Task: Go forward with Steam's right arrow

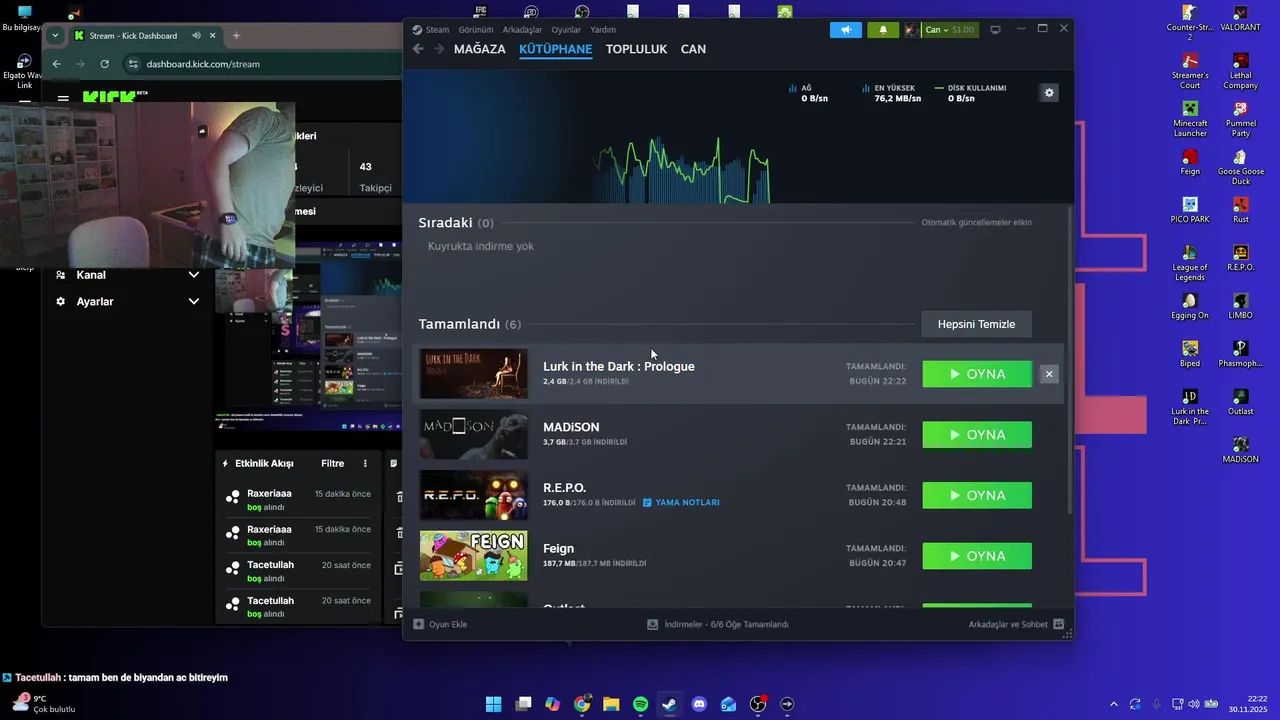Action: [x=439, y=49]
